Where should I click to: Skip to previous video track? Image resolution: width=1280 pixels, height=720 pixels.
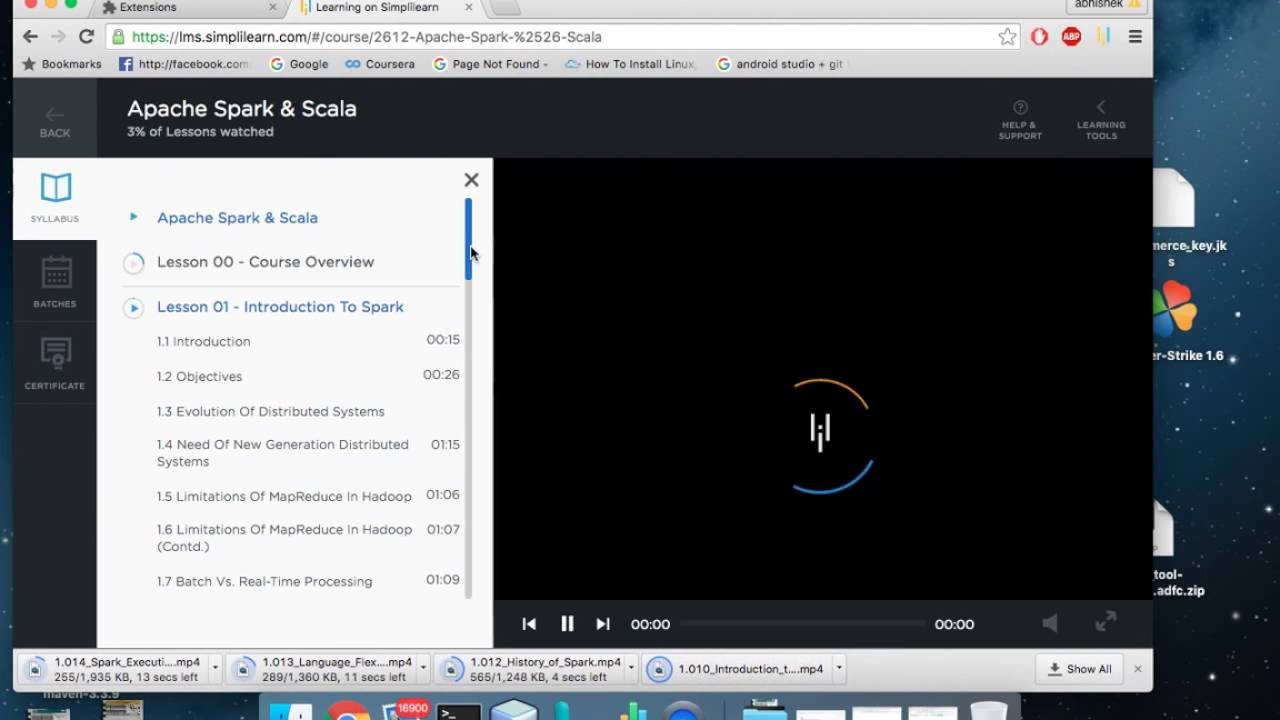click(x=529, y=624)
